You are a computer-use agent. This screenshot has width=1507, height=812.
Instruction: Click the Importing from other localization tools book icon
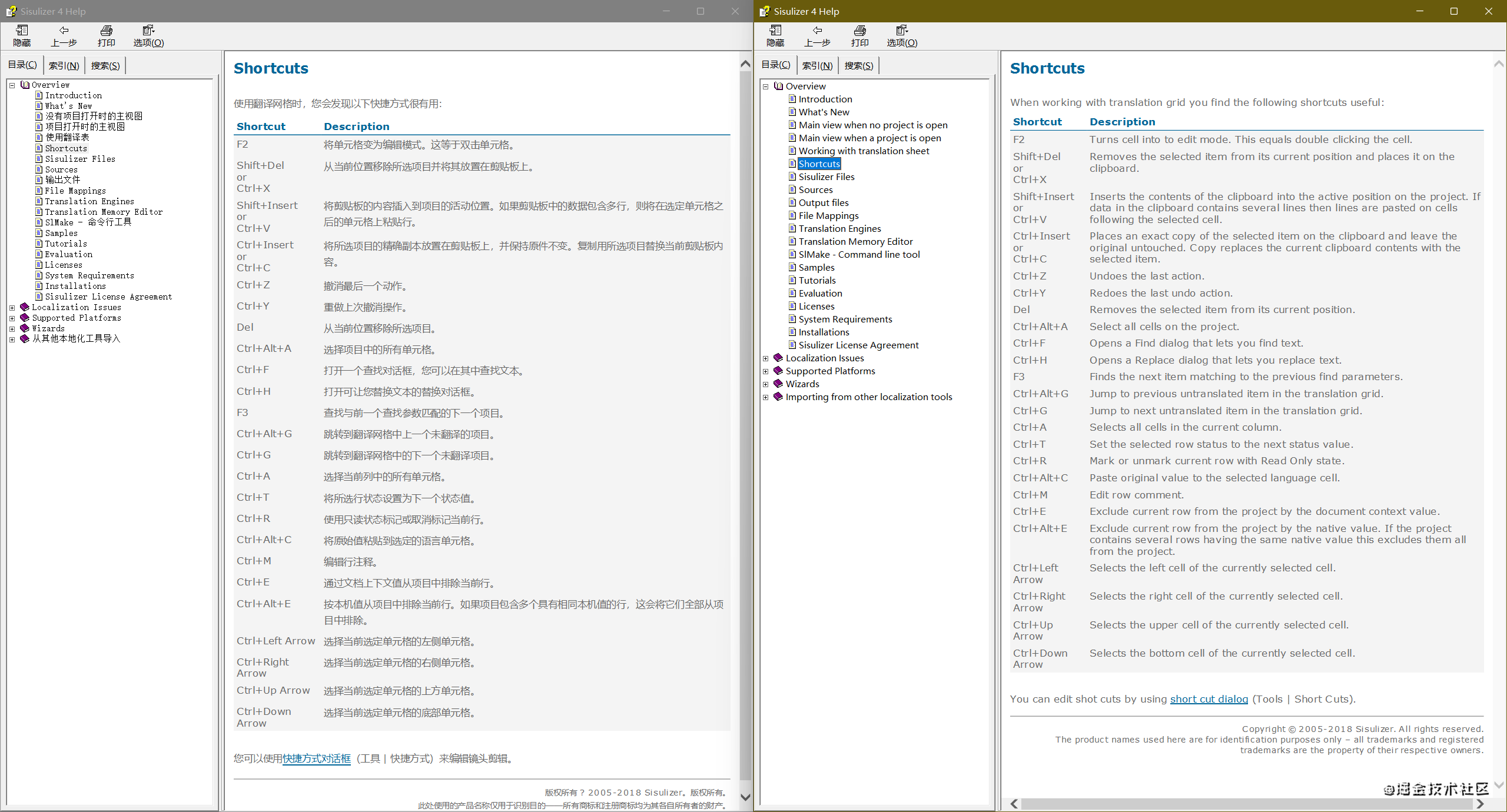[778, 397]
